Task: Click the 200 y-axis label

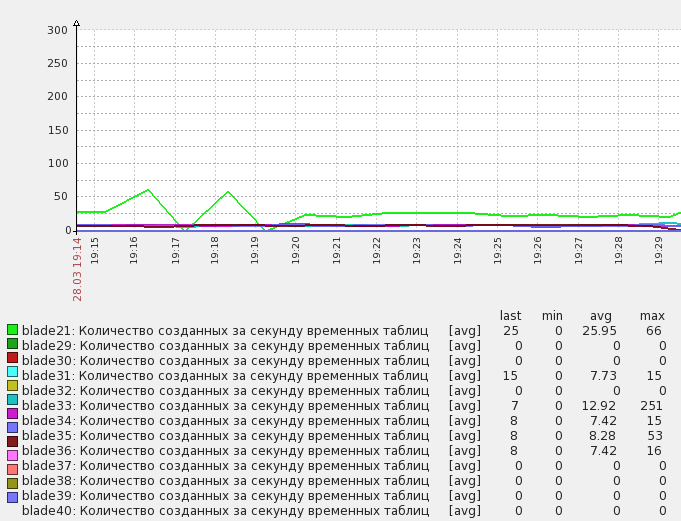Action: [x=58, y=97]
